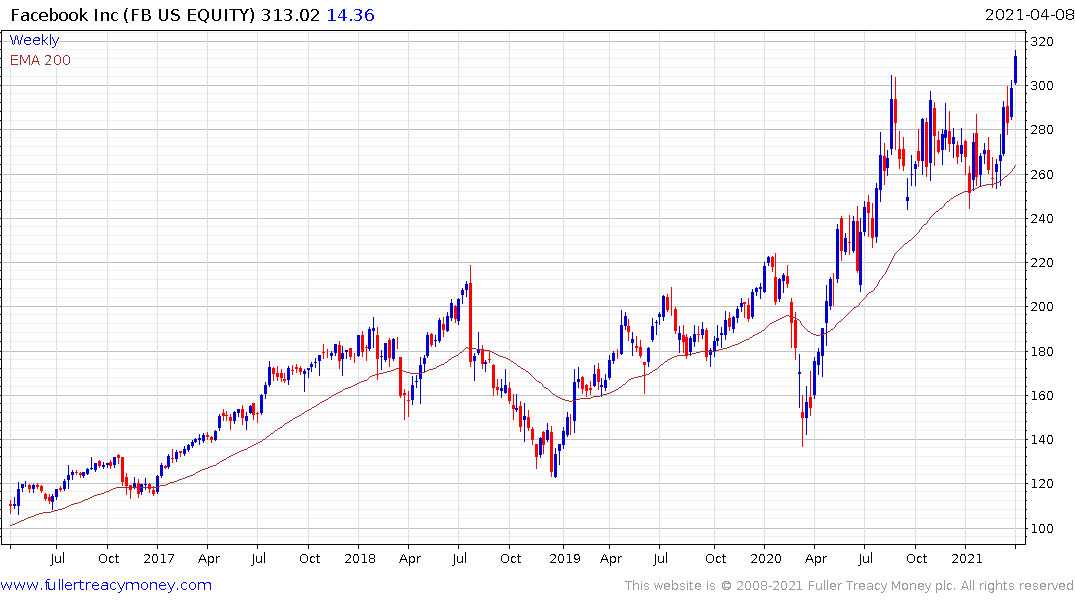Click the July 2018 peak candle near 218
The image size is (1075, 600).
coord(470,315)
